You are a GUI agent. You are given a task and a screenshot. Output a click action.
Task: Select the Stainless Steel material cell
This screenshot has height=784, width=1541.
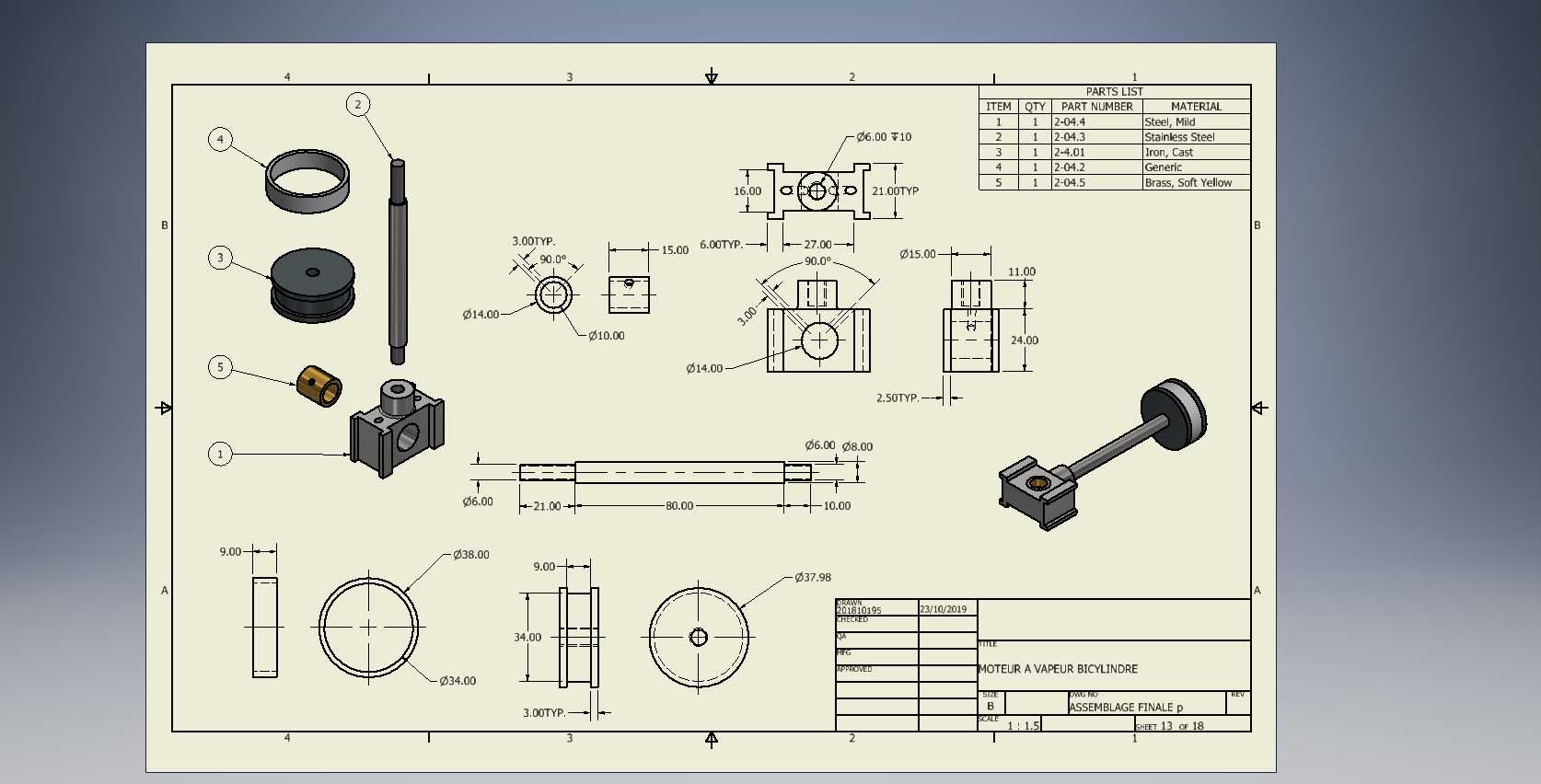(1196, 137)
